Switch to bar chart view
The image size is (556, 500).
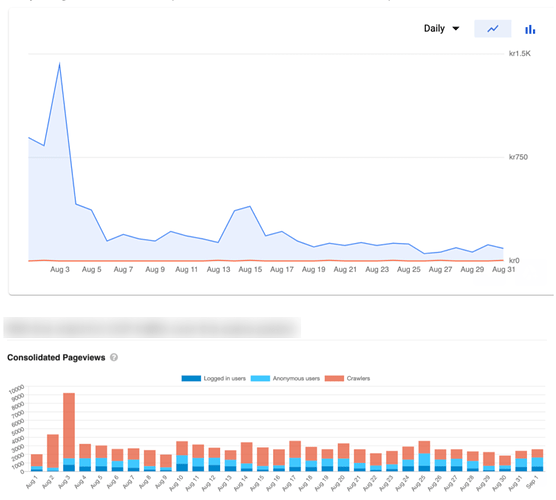pyautogui.click(x=530, y=29)
